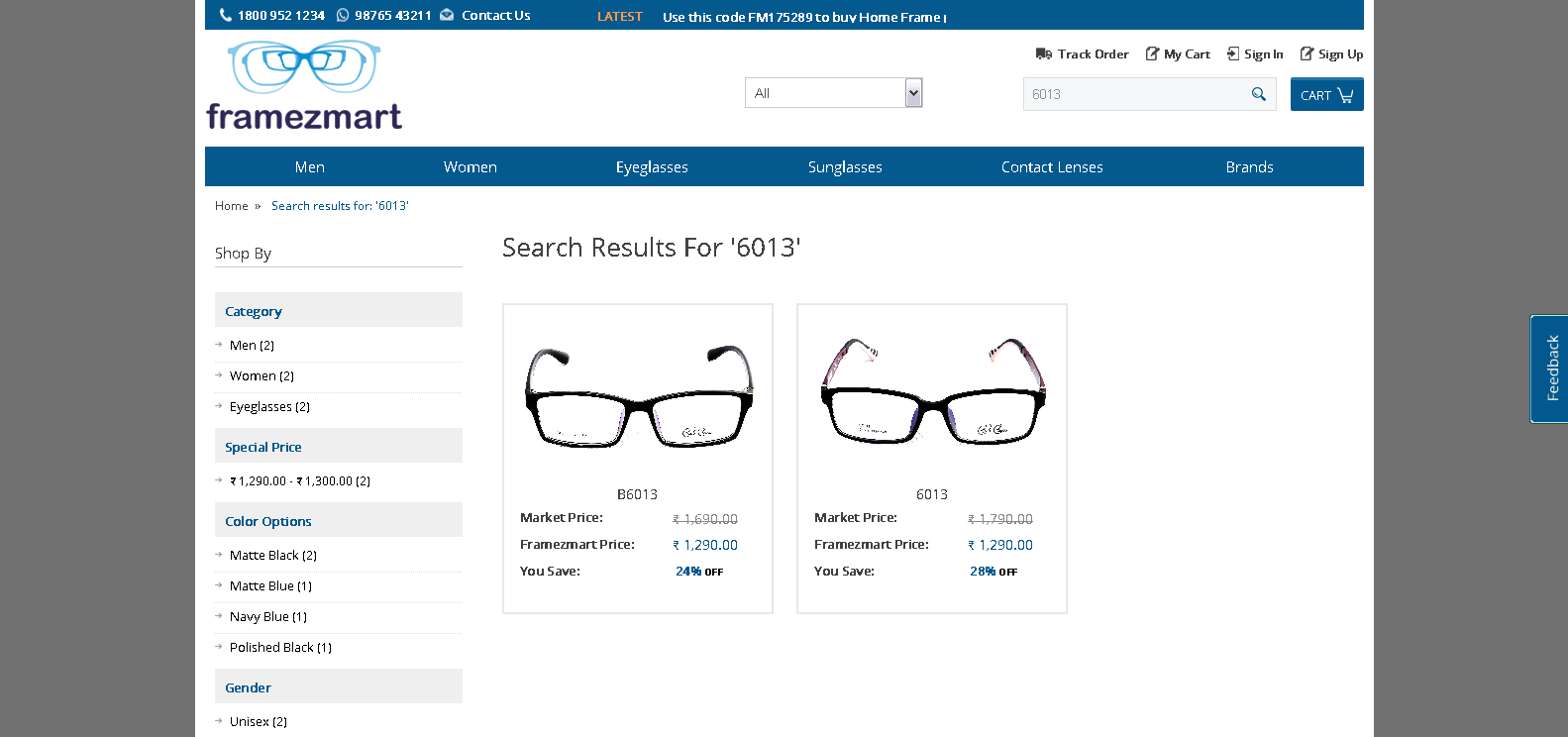The width and height of the screenshot is (1568, 737).
Task: Filter by Women category
Action: (254, 376)
